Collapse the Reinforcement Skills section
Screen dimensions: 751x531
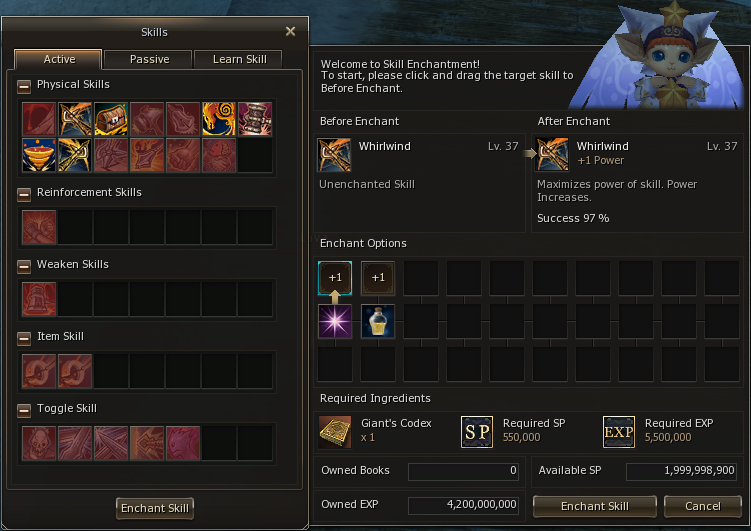point(24,194)
